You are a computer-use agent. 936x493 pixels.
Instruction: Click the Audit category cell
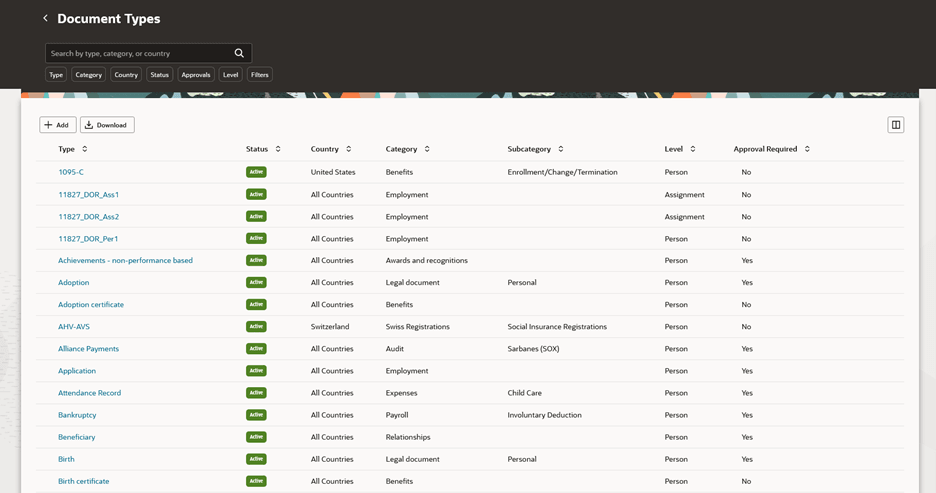395,349
